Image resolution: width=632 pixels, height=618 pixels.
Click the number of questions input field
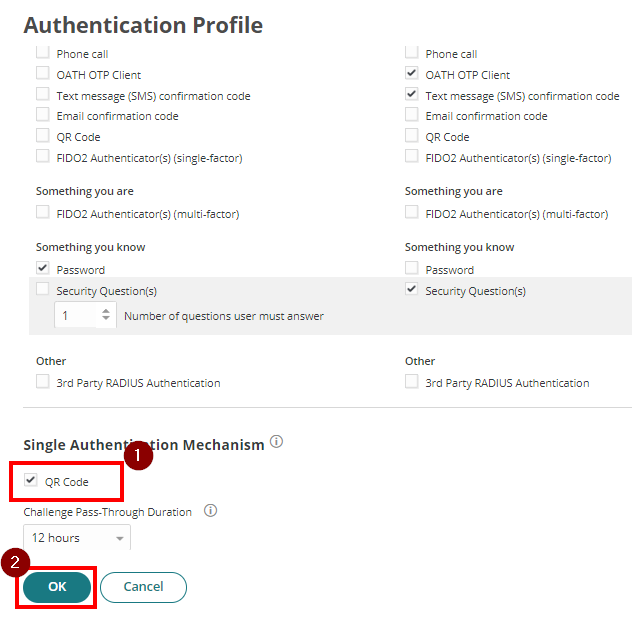click(77, 315)
